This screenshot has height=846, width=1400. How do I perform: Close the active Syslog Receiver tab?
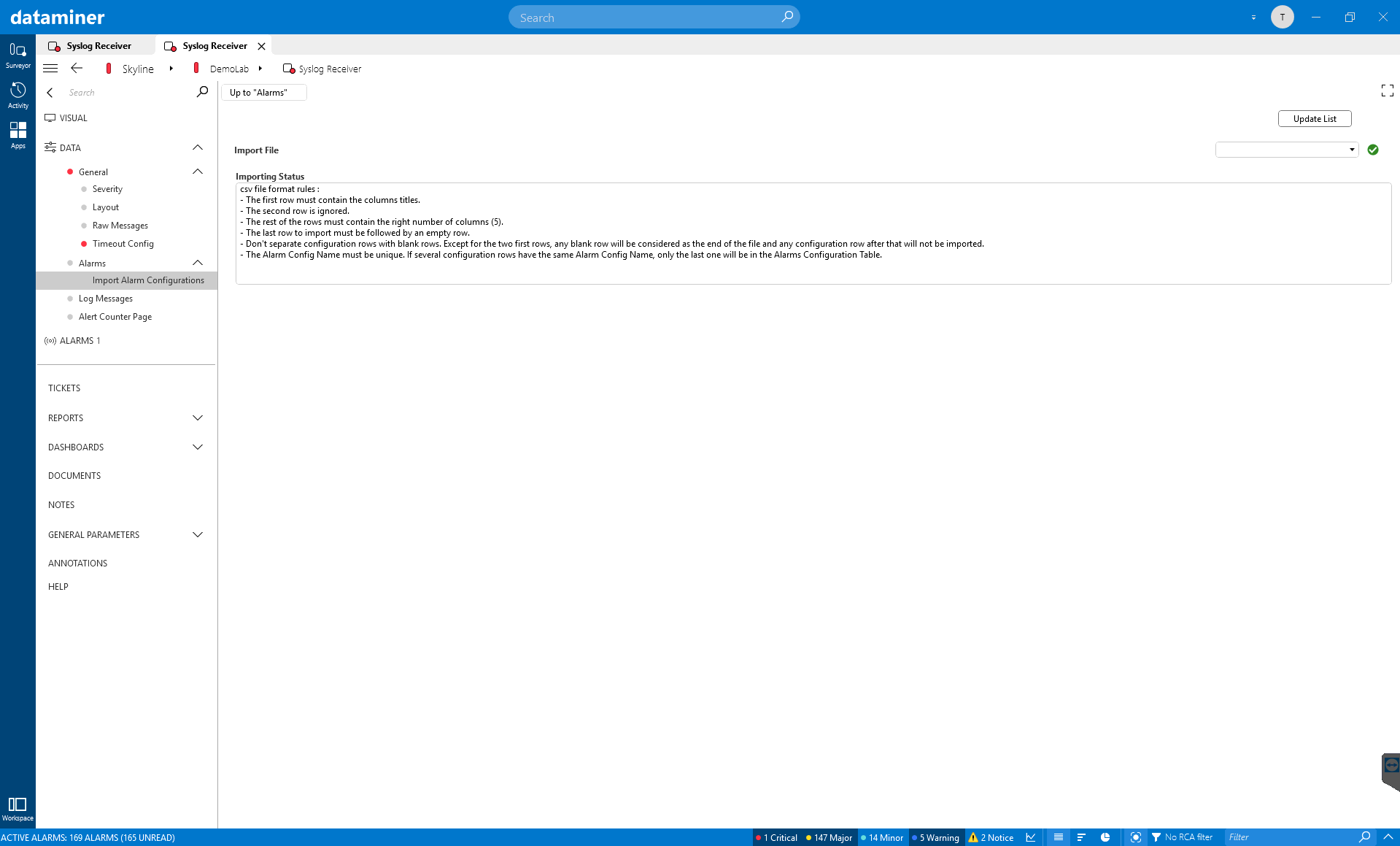pos(261,46)
